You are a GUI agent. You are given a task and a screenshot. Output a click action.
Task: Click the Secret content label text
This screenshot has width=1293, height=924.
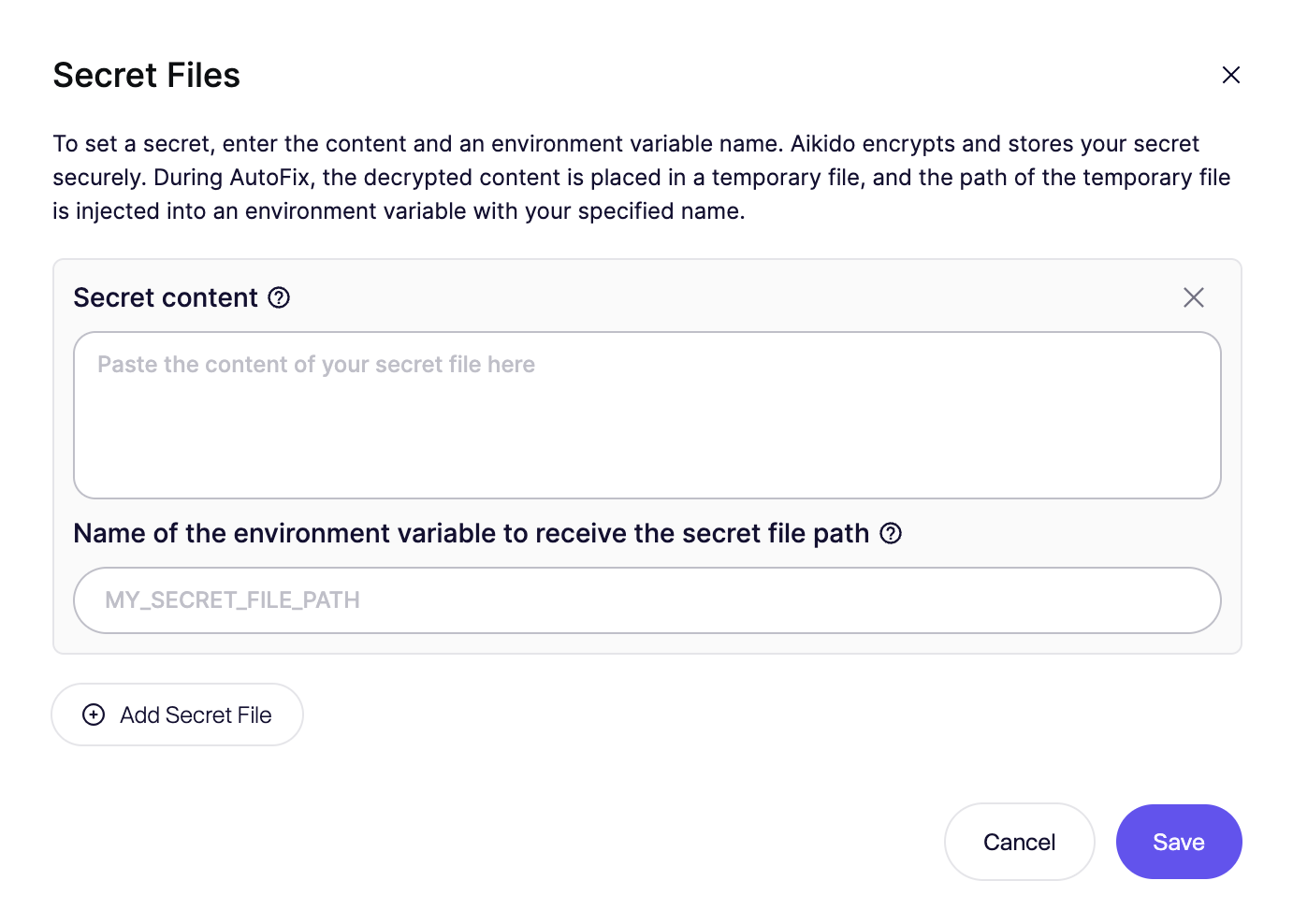tap(166, 297)
